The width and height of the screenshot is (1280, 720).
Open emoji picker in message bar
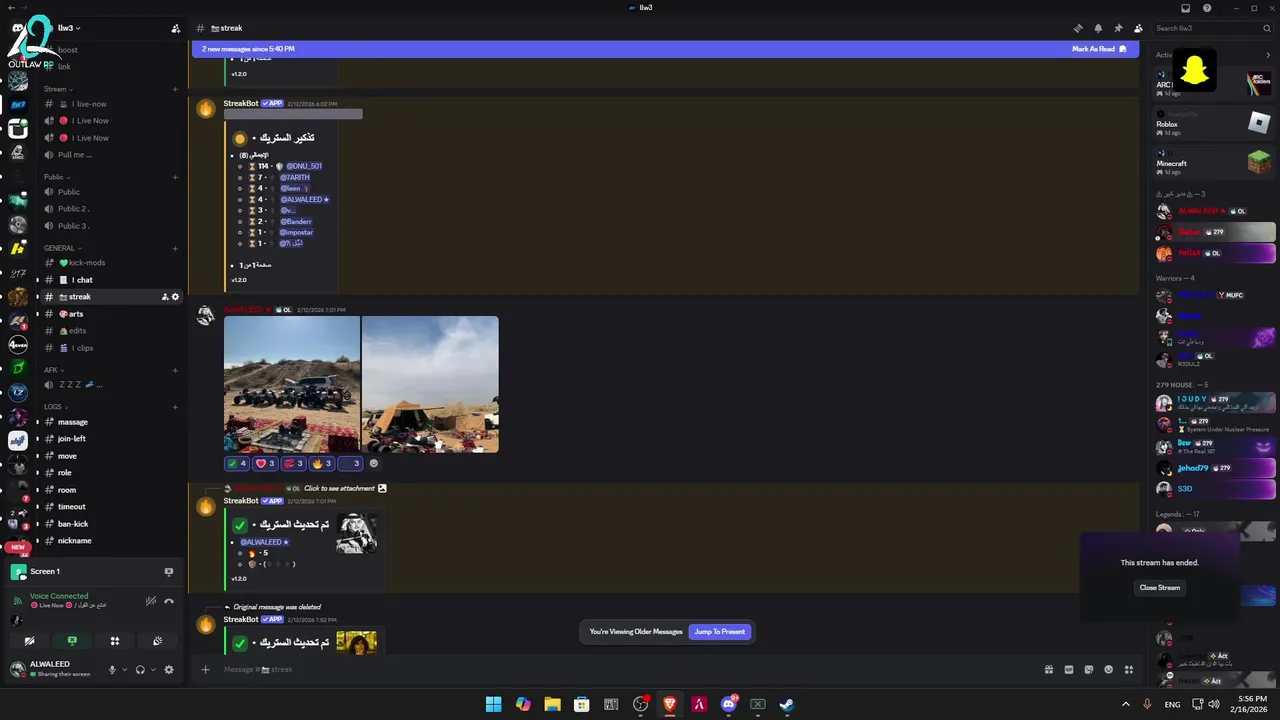click(1108, 669)
